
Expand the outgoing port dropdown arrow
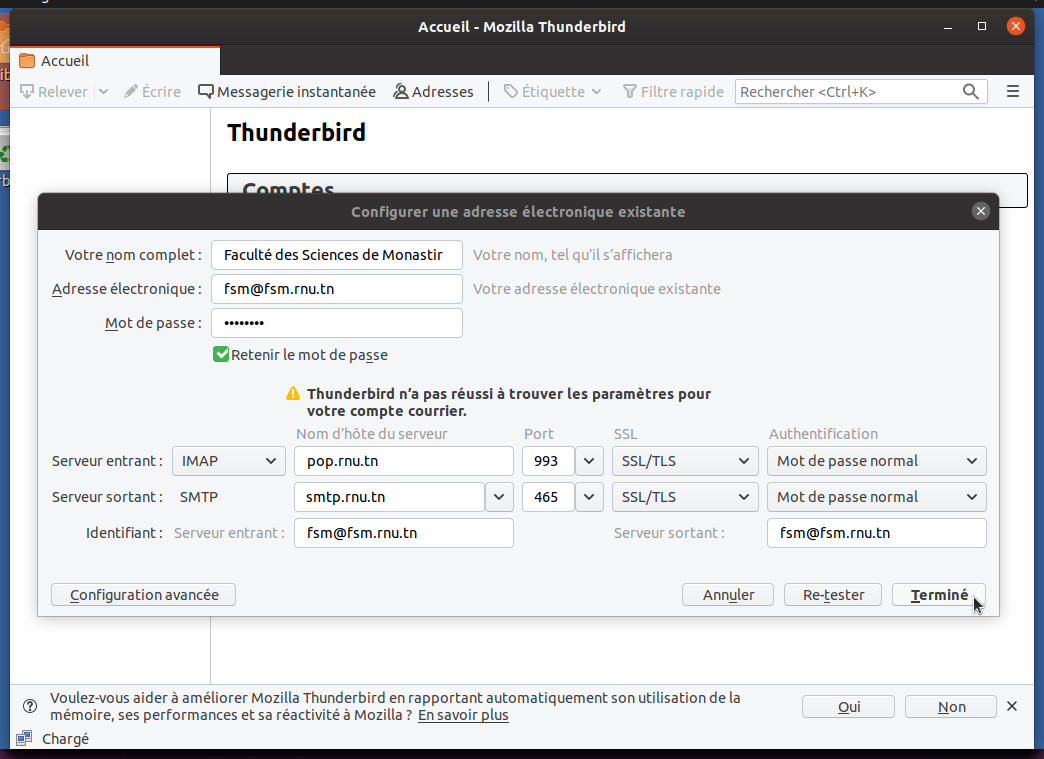589,497
